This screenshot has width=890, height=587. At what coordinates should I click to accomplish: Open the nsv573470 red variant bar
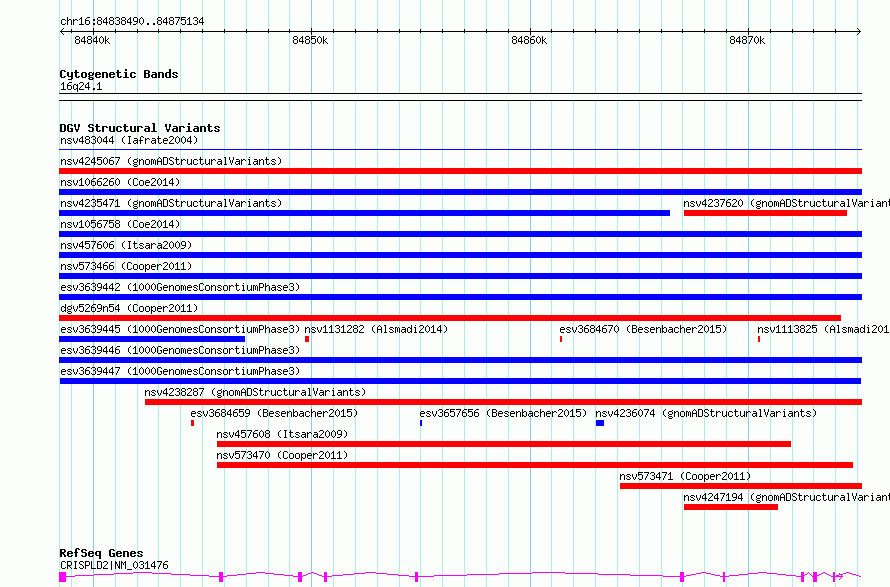(x=535, y=465)
